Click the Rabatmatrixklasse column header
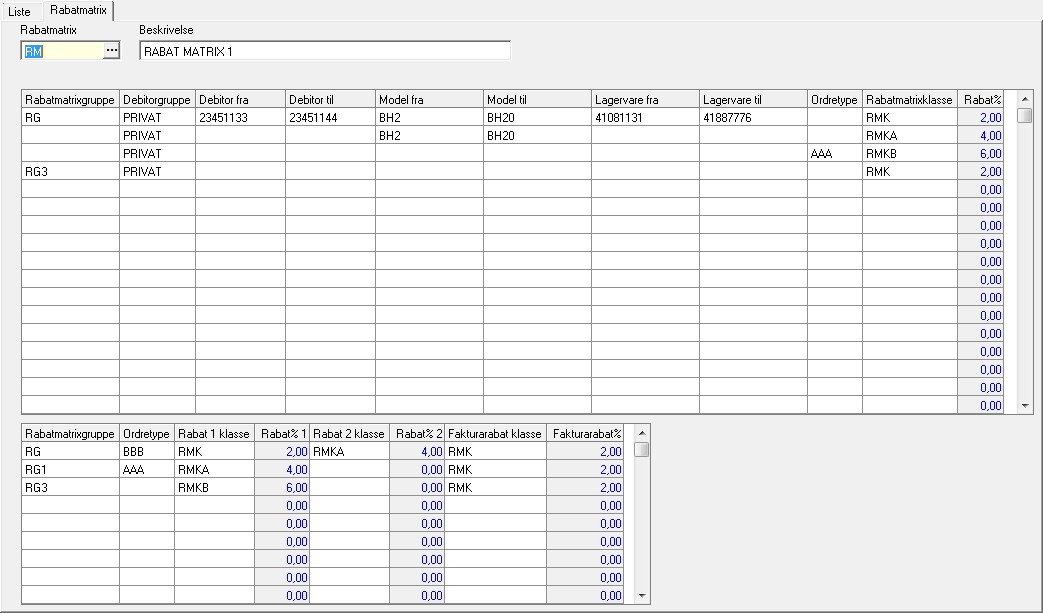The height and width of the screenshot is (613, 1043). pos(909,100)
